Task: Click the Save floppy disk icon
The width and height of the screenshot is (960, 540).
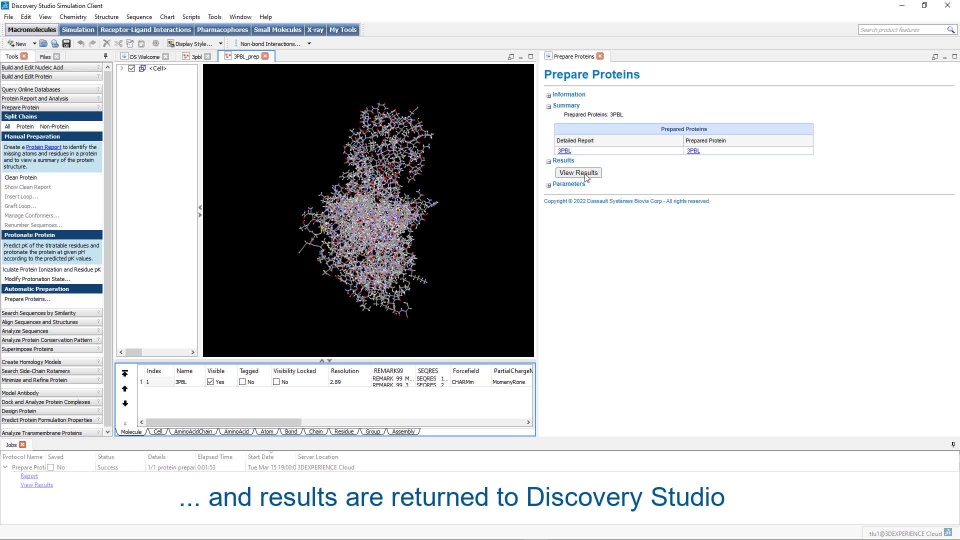Action: (x=66, y=43)
